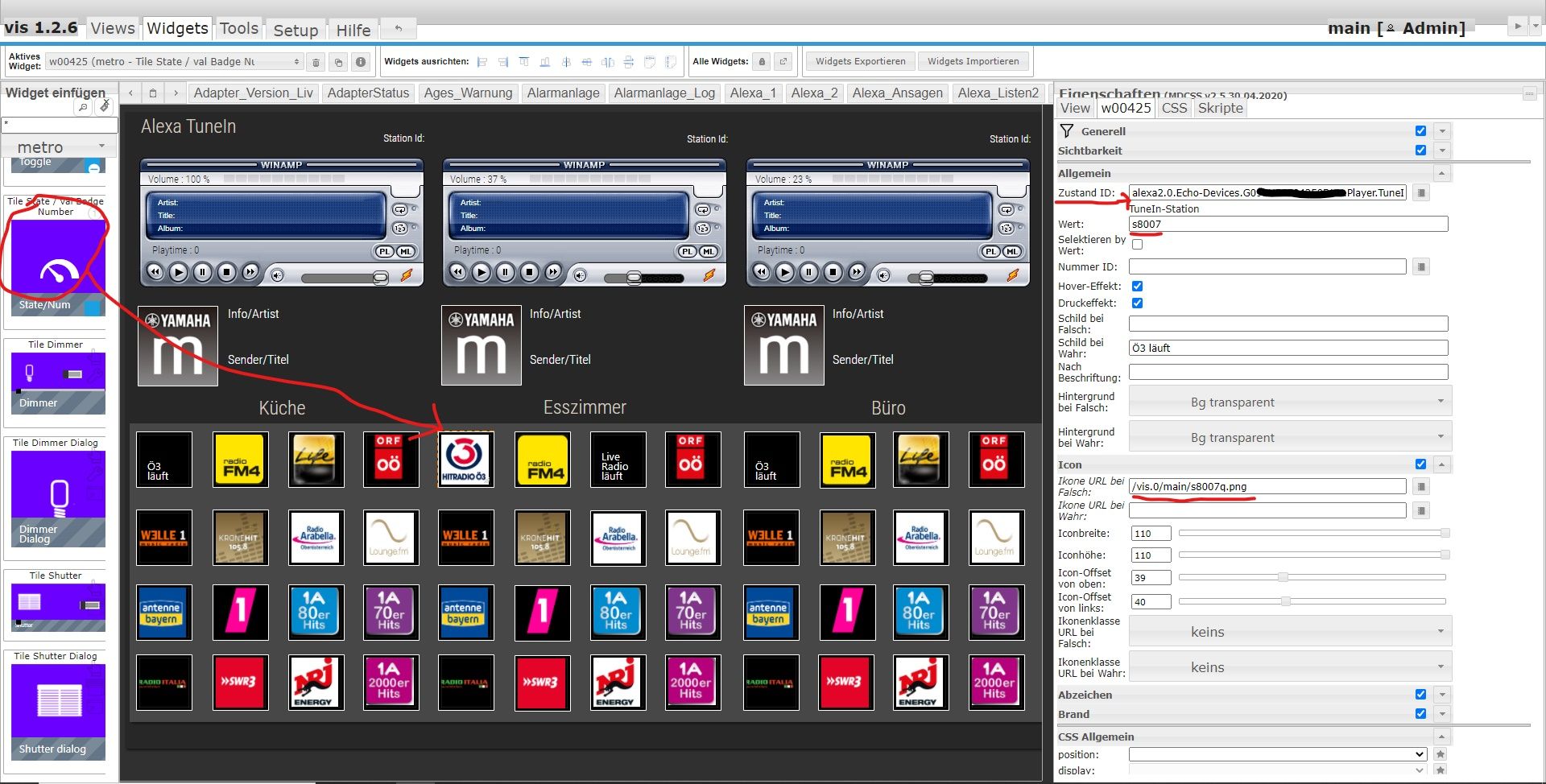1546x784 pixels.
Task: Click pause on the second Winamp player
Action: point(505,273)
